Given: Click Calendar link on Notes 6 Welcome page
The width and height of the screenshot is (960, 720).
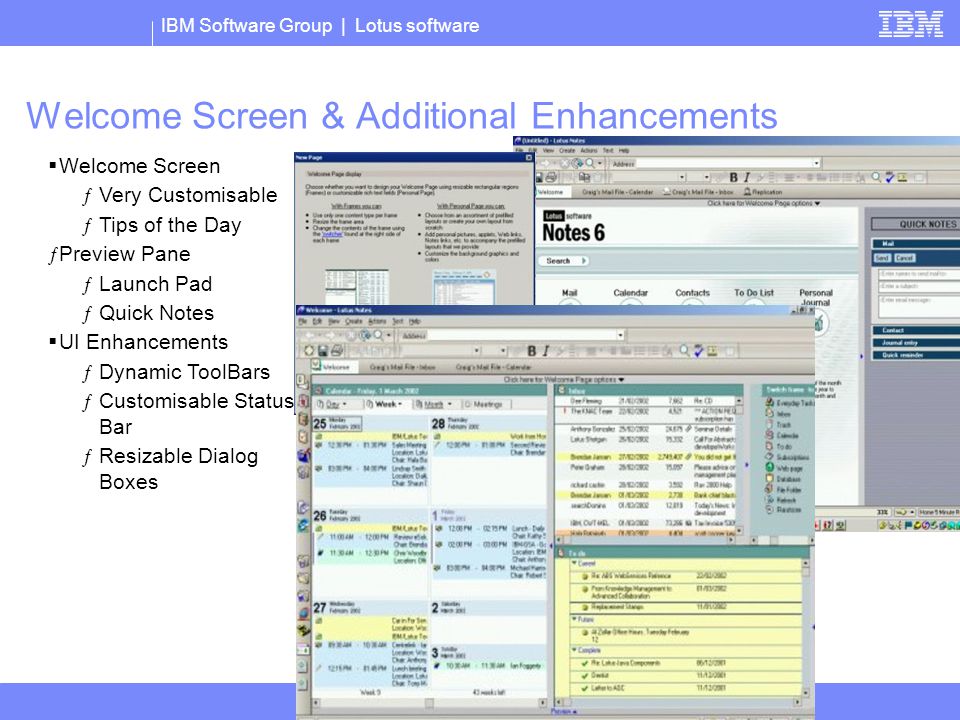Looking at the screenshot, I should [x=631, y=293].
